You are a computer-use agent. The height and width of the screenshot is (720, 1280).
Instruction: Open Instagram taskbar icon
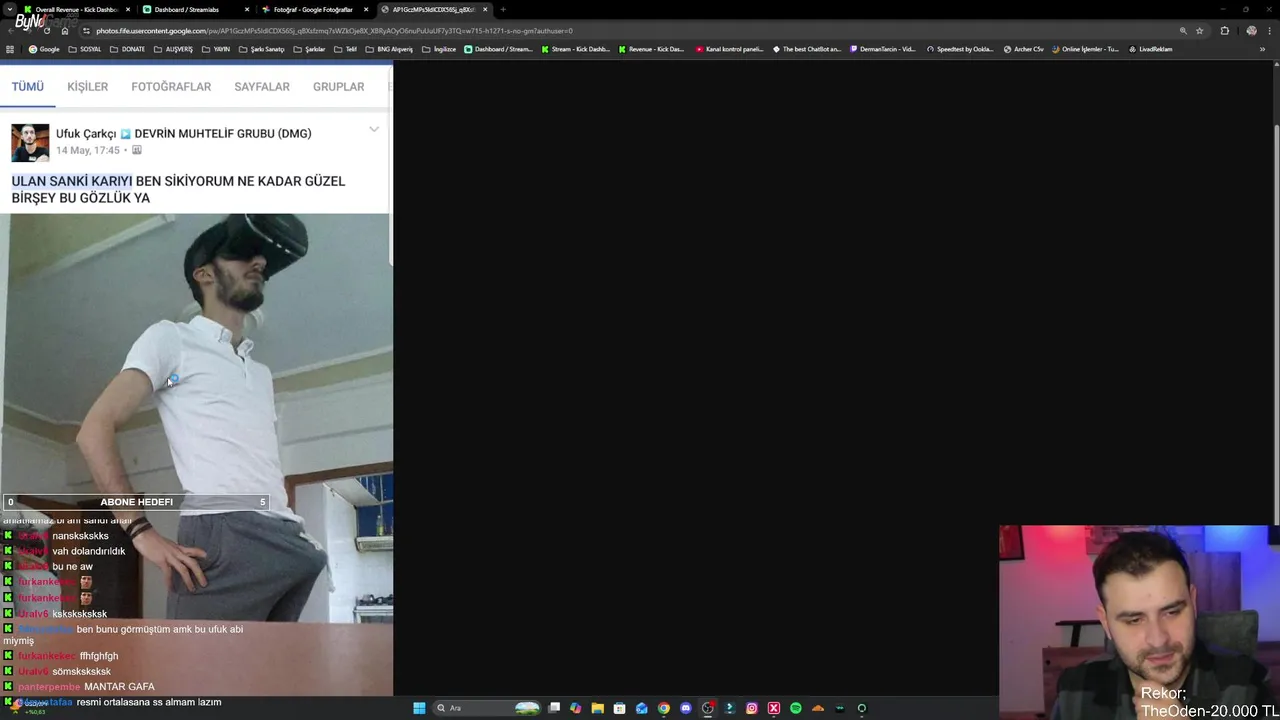tap(751, 708)
